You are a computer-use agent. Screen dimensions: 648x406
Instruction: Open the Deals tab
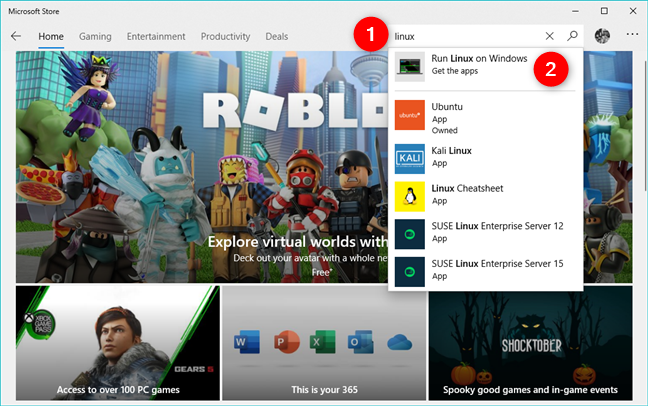point(276,37)
